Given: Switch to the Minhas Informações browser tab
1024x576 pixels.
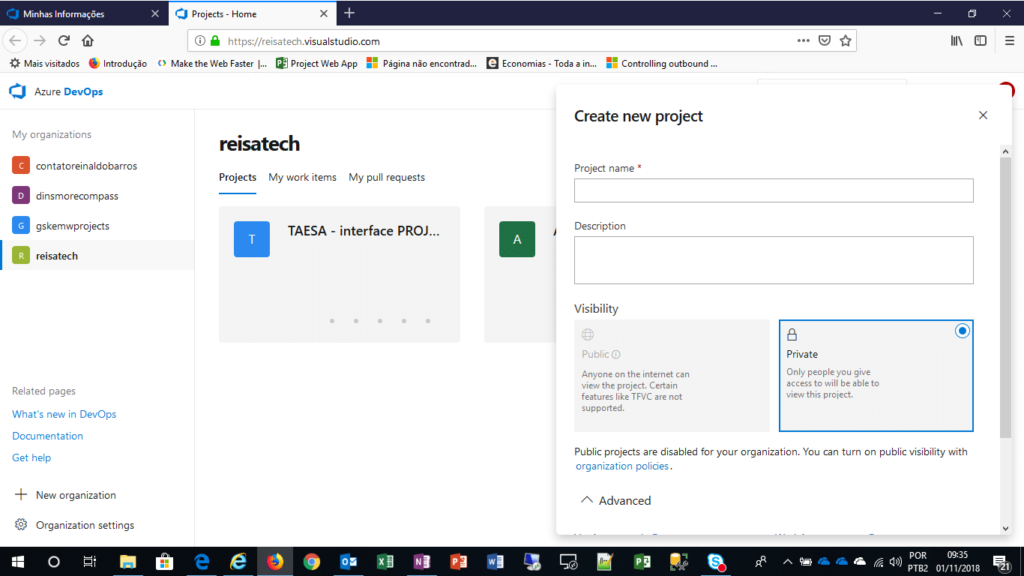Looking at the screenshot, I should (x=84, y=14).
